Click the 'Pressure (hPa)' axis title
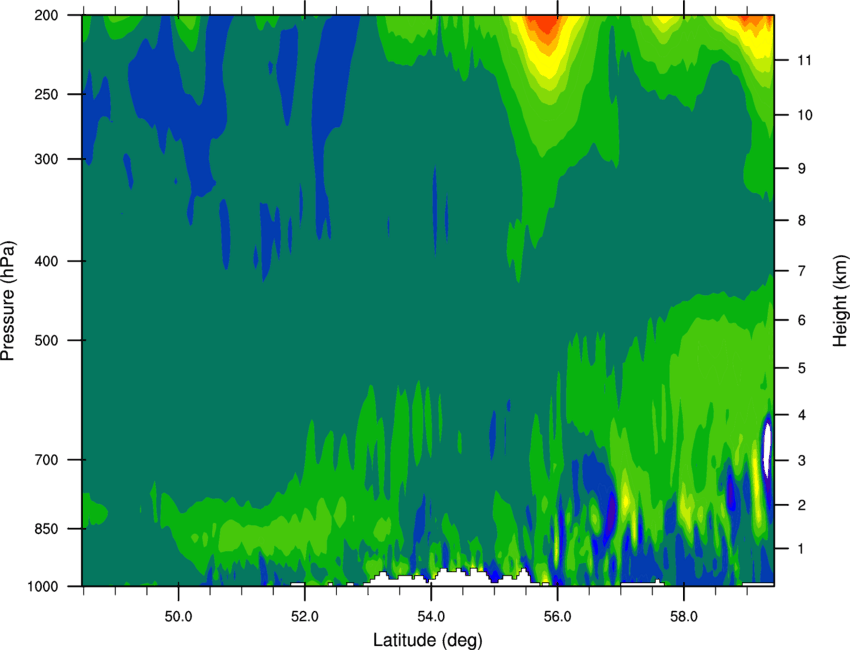The height and width of the screenshot is (650, 850). pos(8,301)
